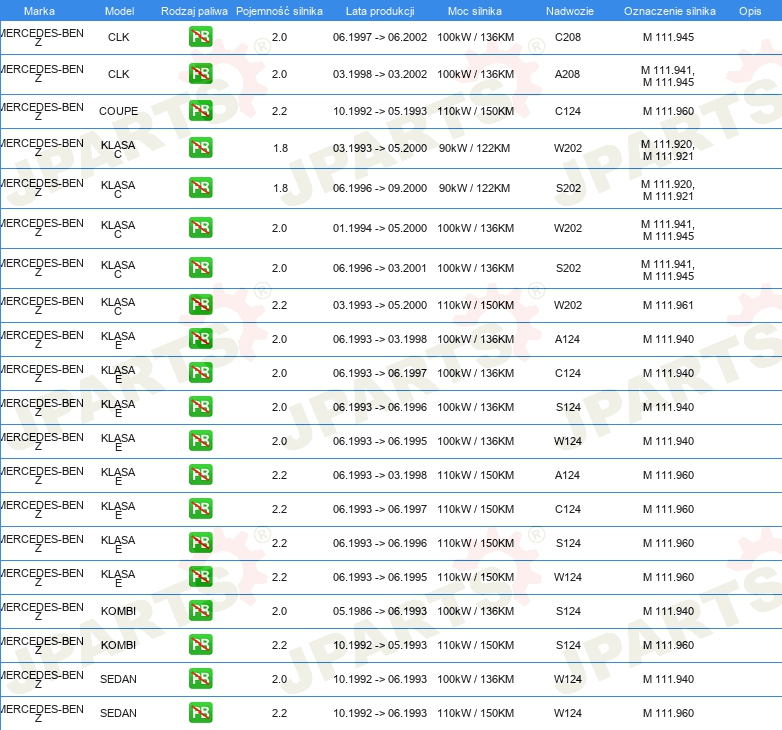Select the Moc silnika column header
Image resolution: width=782 pixels, height=730 pixels.
[x=475, y=10]
